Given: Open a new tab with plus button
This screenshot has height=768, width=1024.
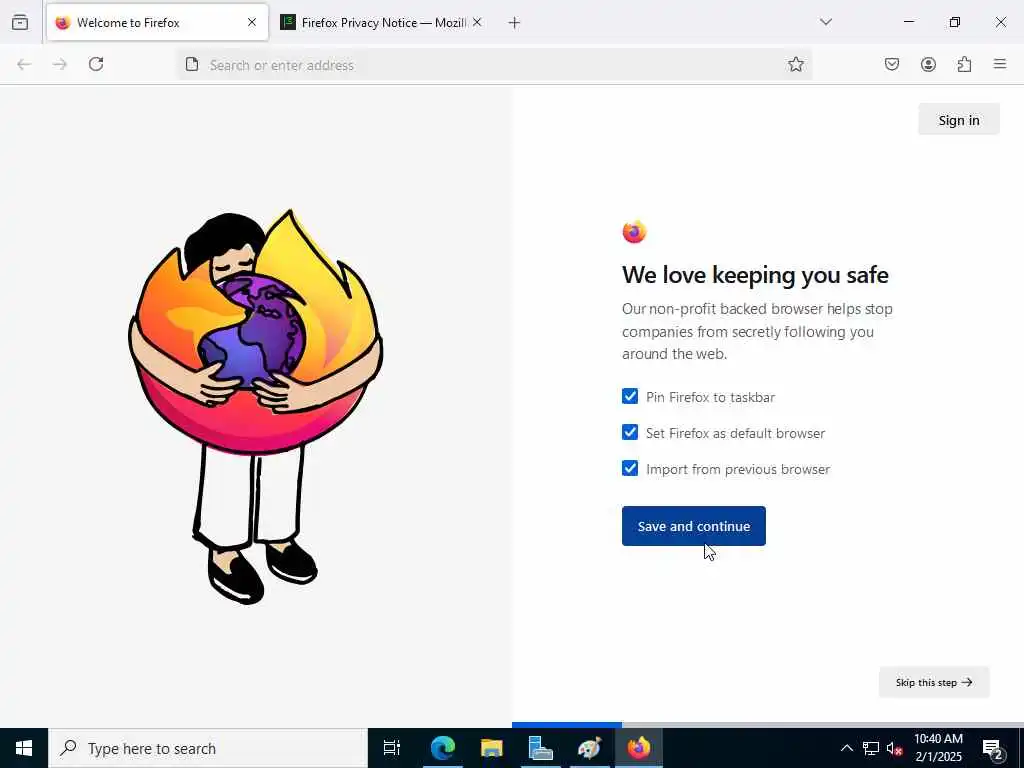Looking at the screenshot, I should tap(514, 23).
